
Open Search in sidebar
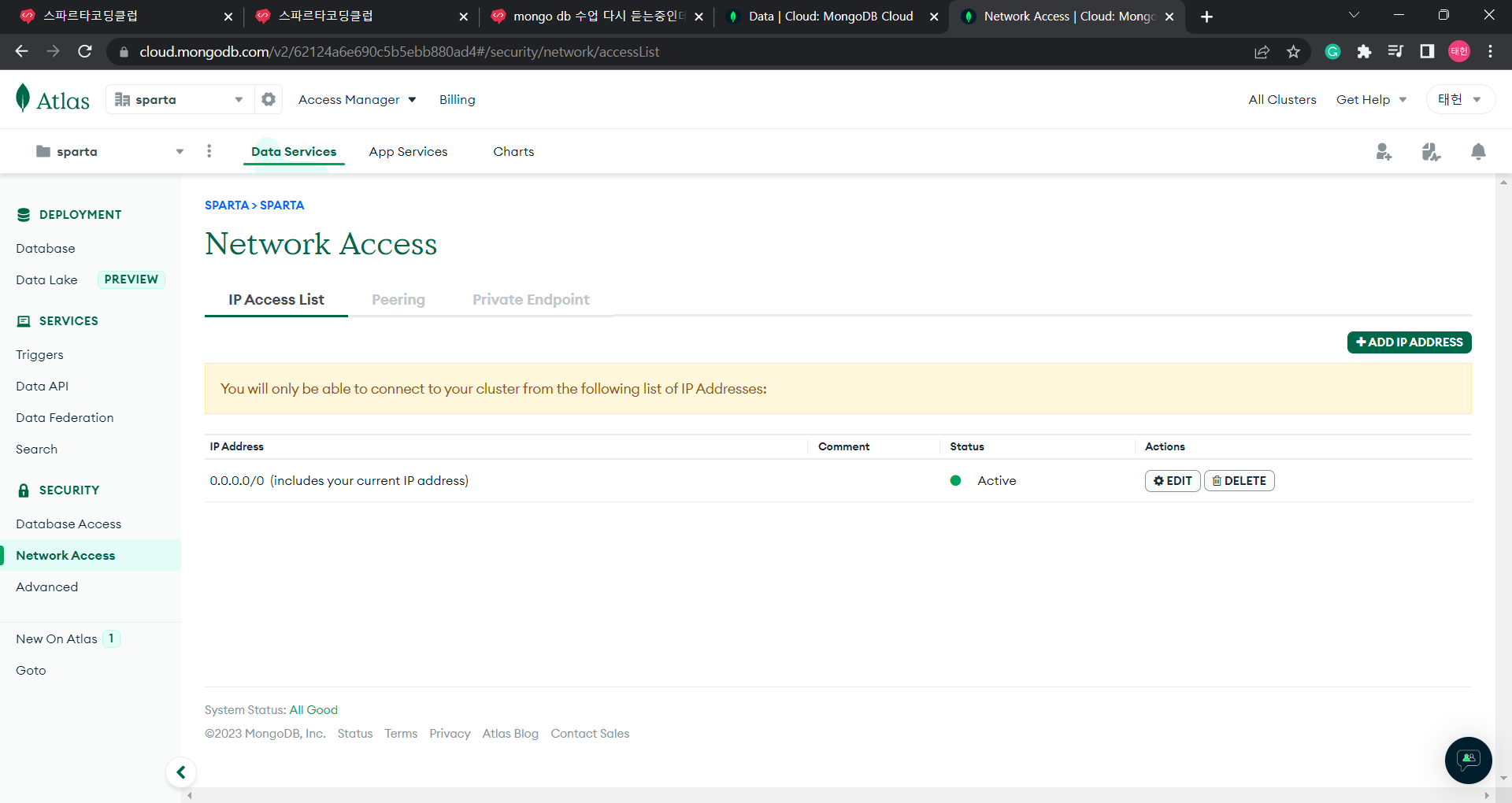click(x=36, y=449)
